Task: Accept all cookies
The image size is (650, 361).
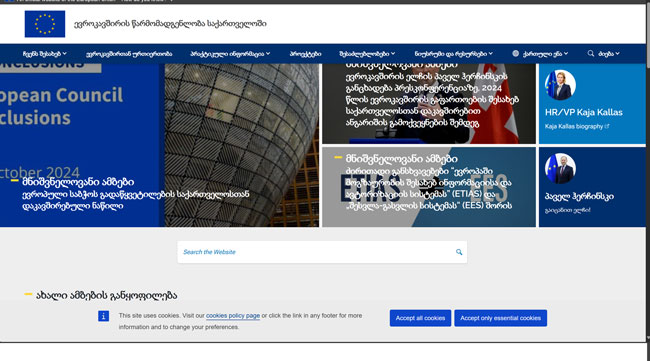Action: 420,318
